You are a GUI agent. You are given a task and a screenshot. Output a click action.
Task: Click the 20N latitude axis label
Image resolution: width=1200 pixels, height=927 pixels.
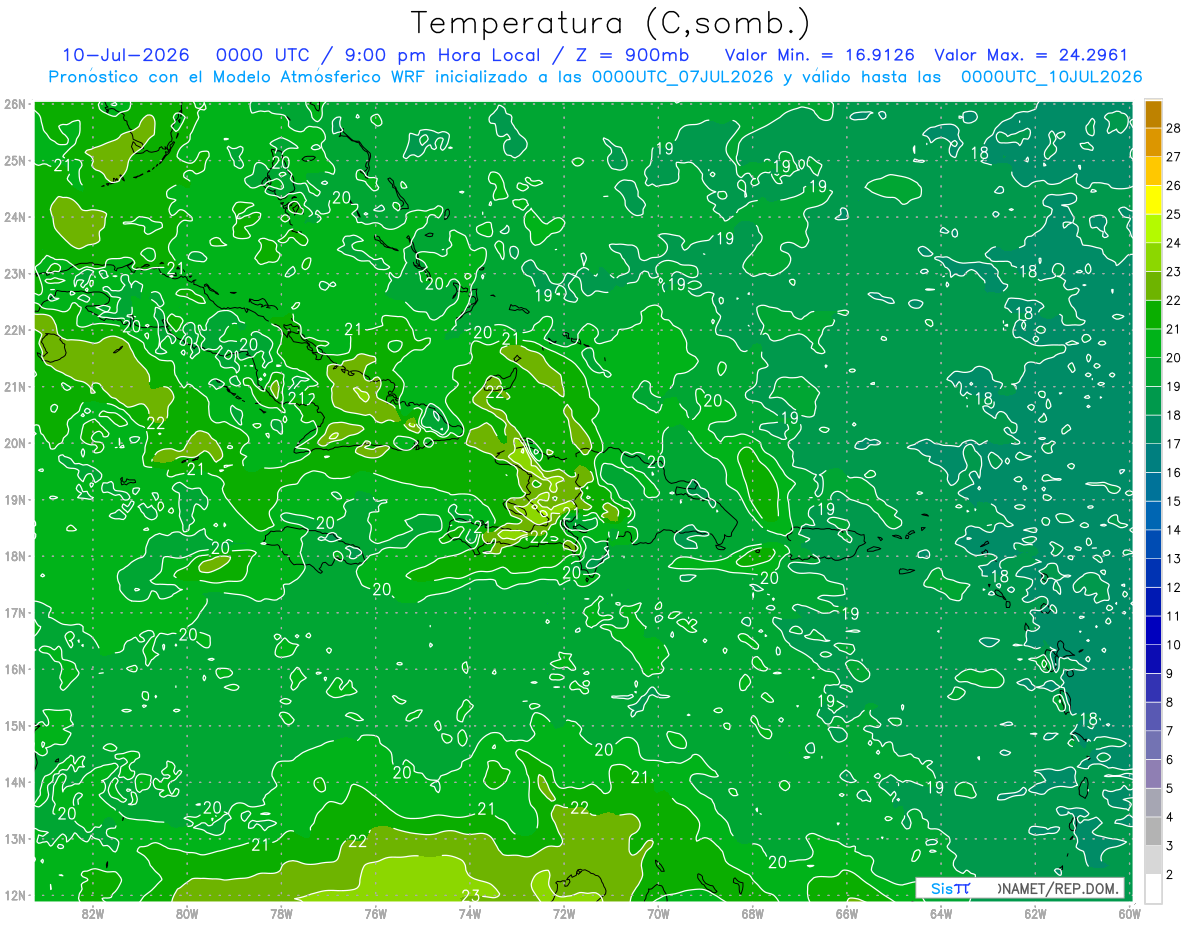[x=14, y=443]
